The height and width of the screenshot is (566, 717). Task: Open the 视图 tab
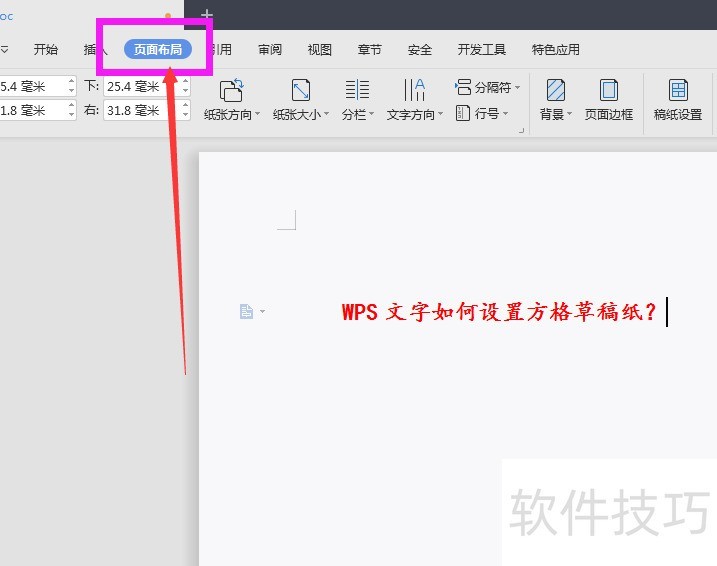coord(320,49)
